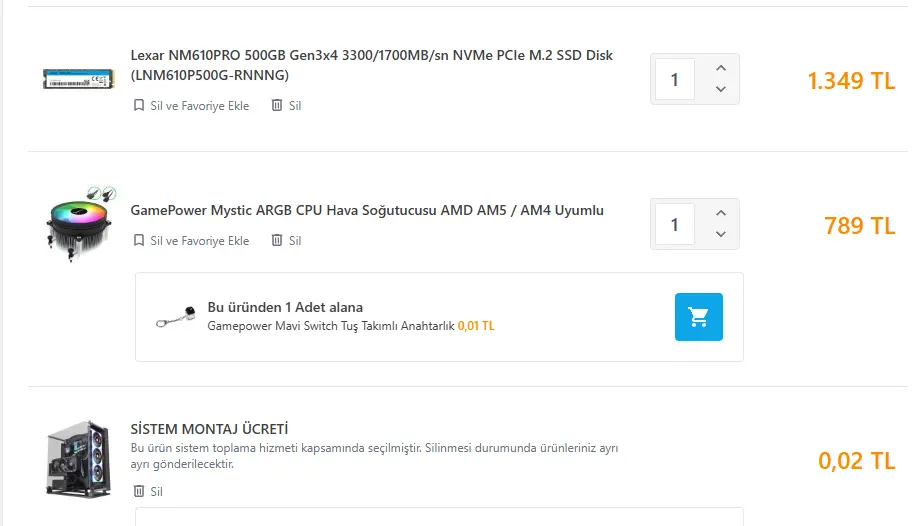Click Bu üründen 1 Adet alana text
This screenshot has height=526, width=914.
tap(285, 307)
